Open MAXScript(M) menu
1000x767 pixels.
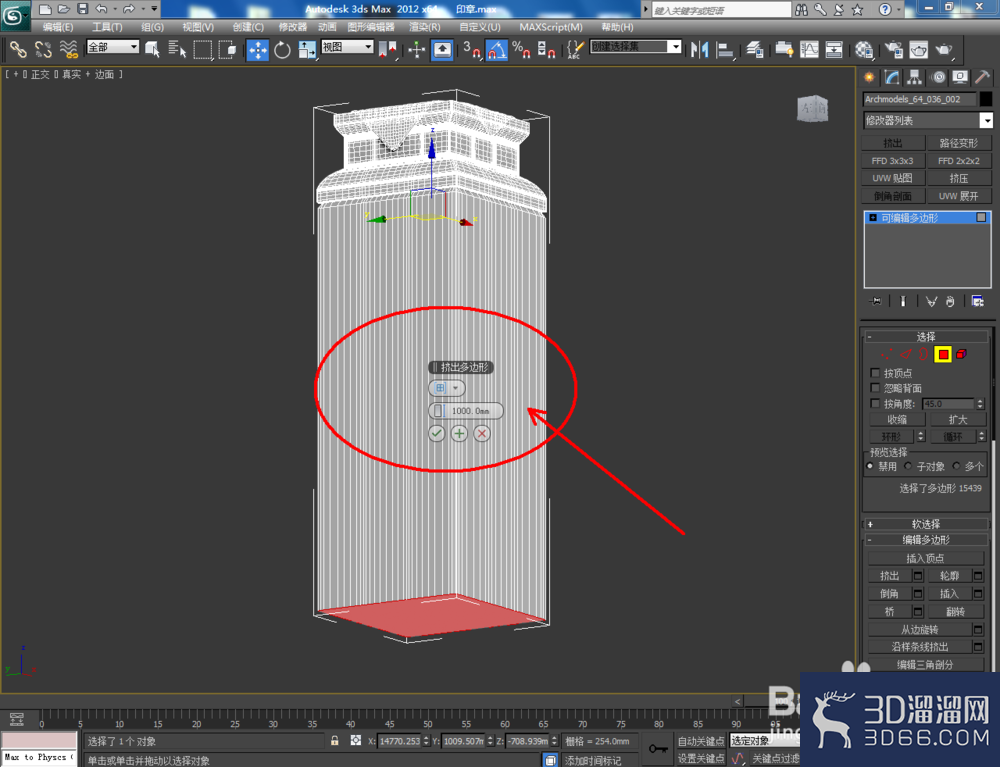click(x=550, y=27)
